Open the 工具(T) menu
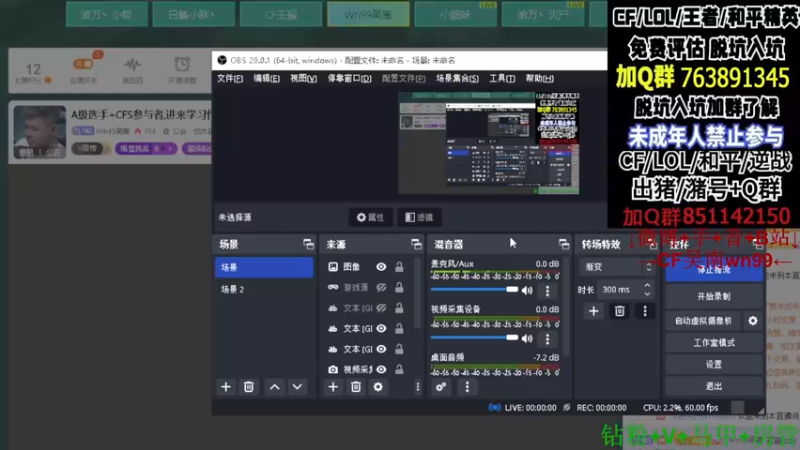The width and height of the screenshot is (800, 450). click(502, 79)
